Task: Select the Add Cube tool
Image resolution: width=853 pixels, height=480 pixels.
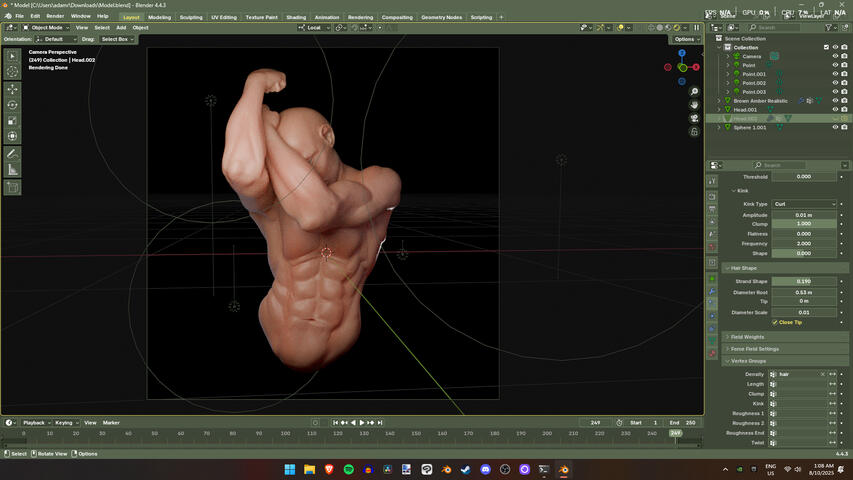Action: [12, 188]
